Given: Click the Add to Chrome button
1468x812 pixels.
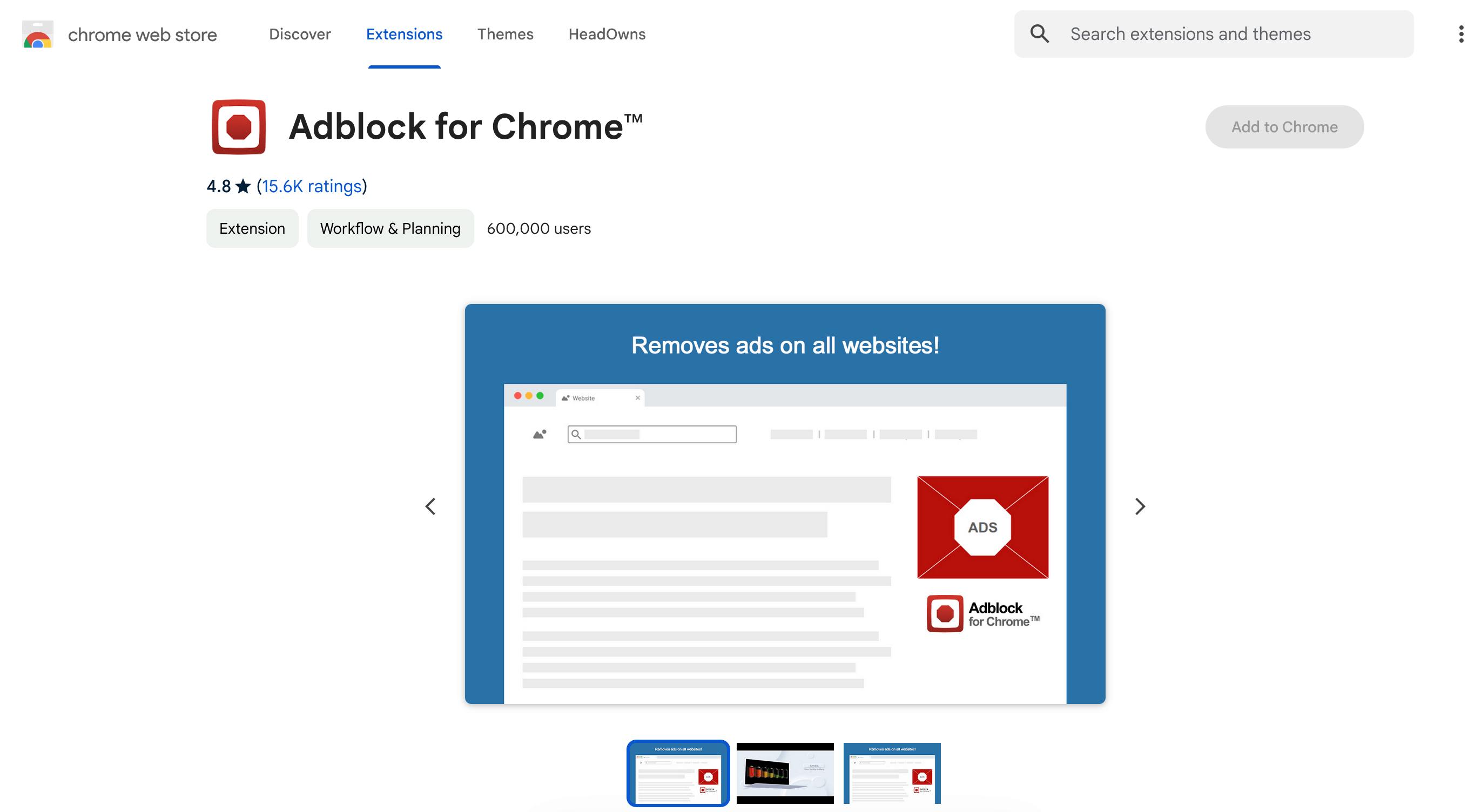Looking at the screenshot, I should tap(1284, 126).
